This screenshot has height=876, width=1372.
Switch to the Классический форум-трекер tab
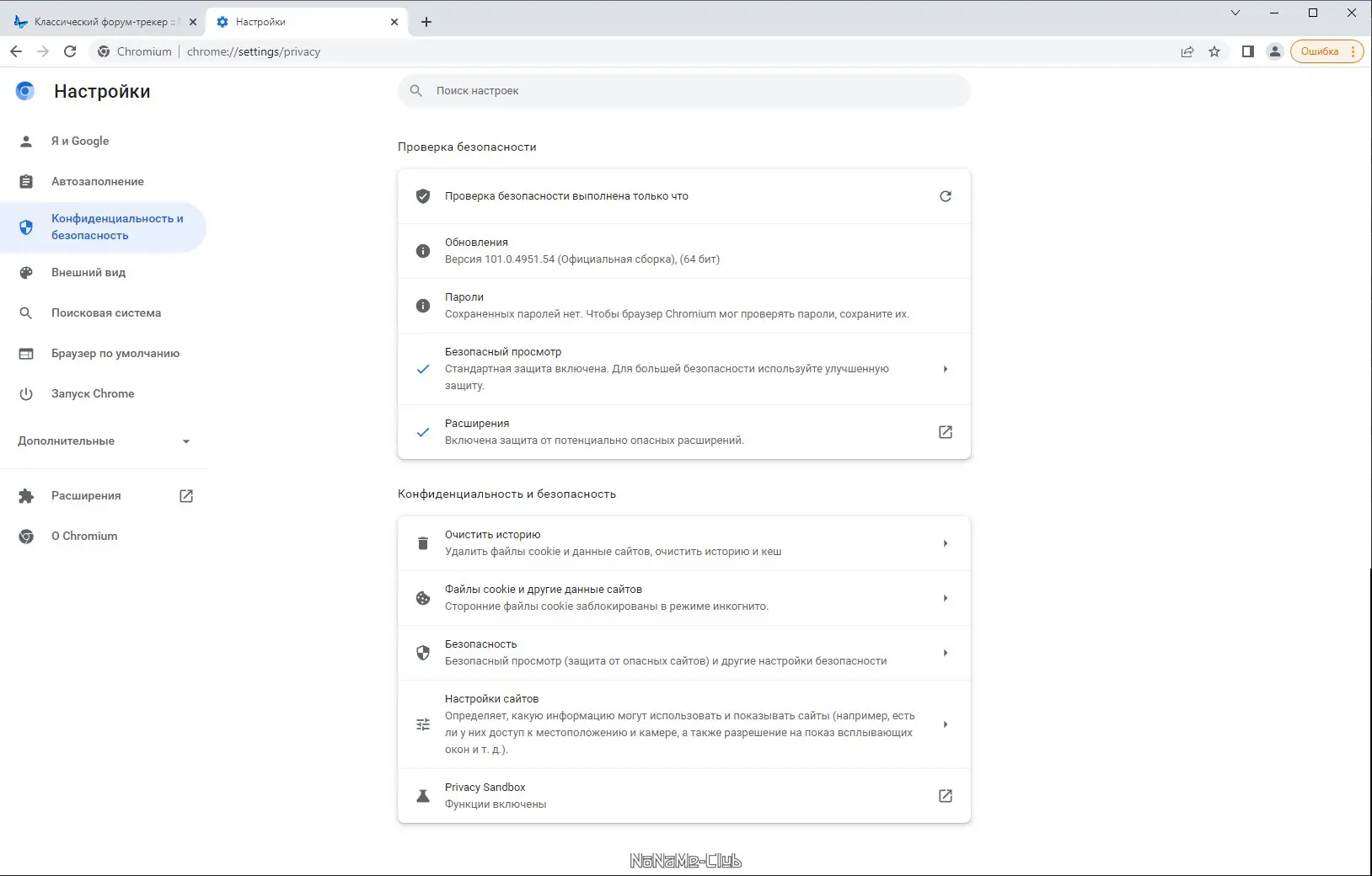click(99, 22)
